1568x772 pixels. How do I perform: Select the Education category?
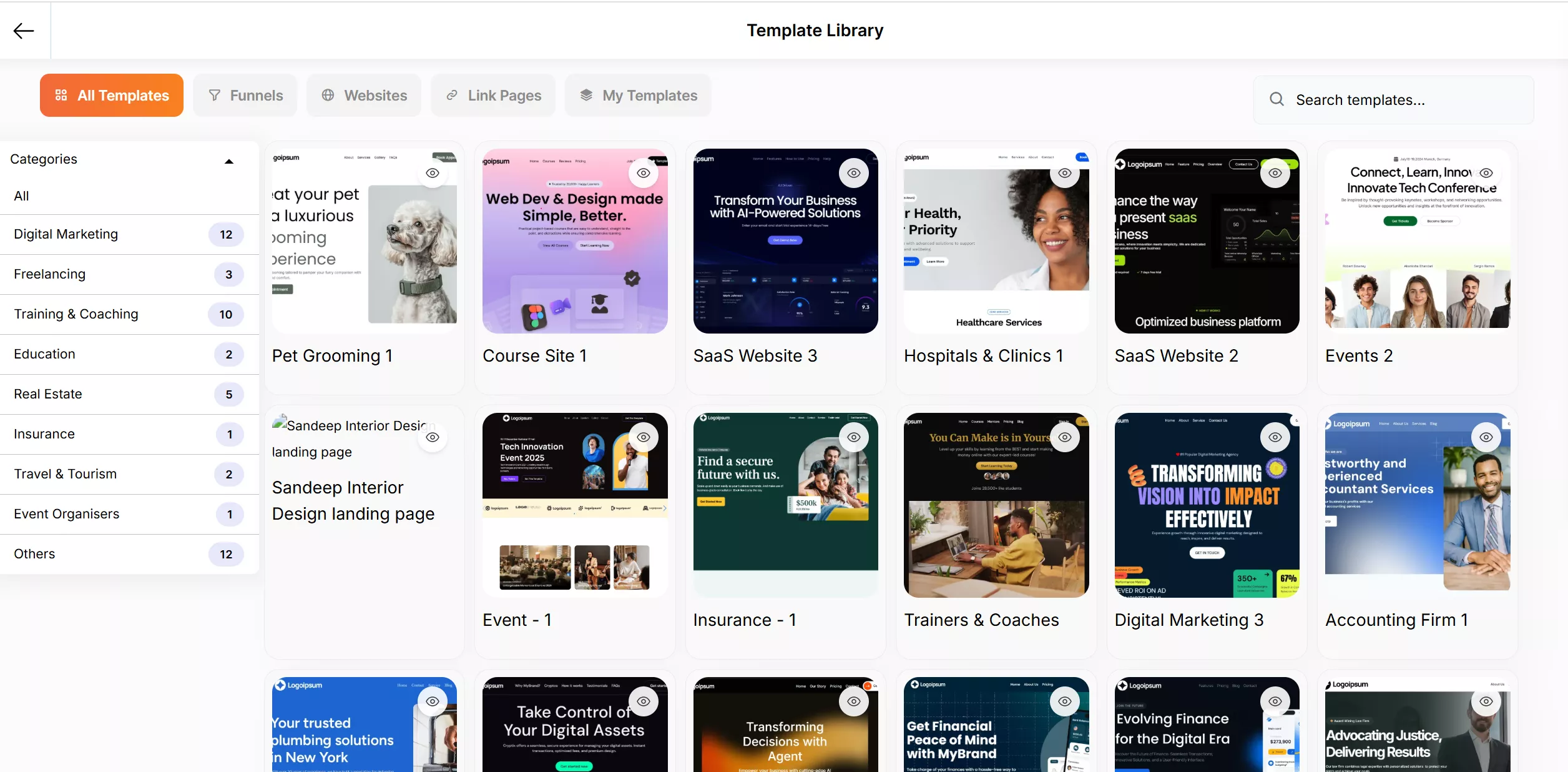click(x=129, y=354)
